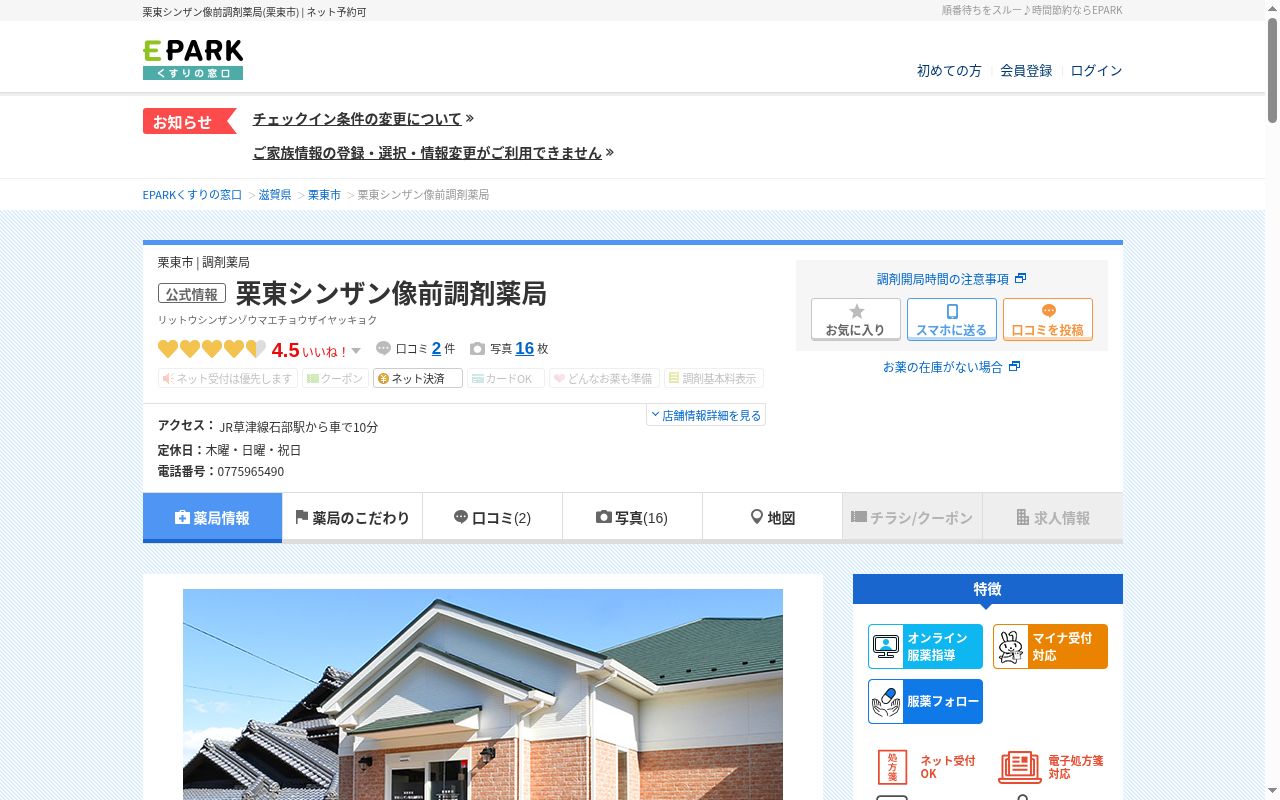Screen dimensions: 1280x800
Task: Open the チラシ/クーポン tab
Action: coord(912,518)
